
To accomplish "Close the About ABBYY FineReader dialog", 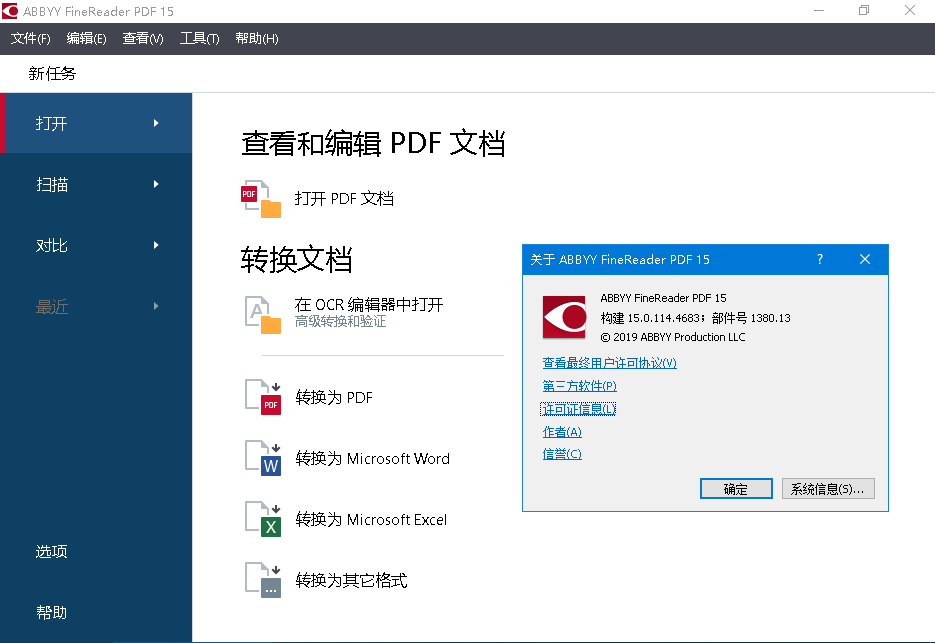I will tap(865, 259).
